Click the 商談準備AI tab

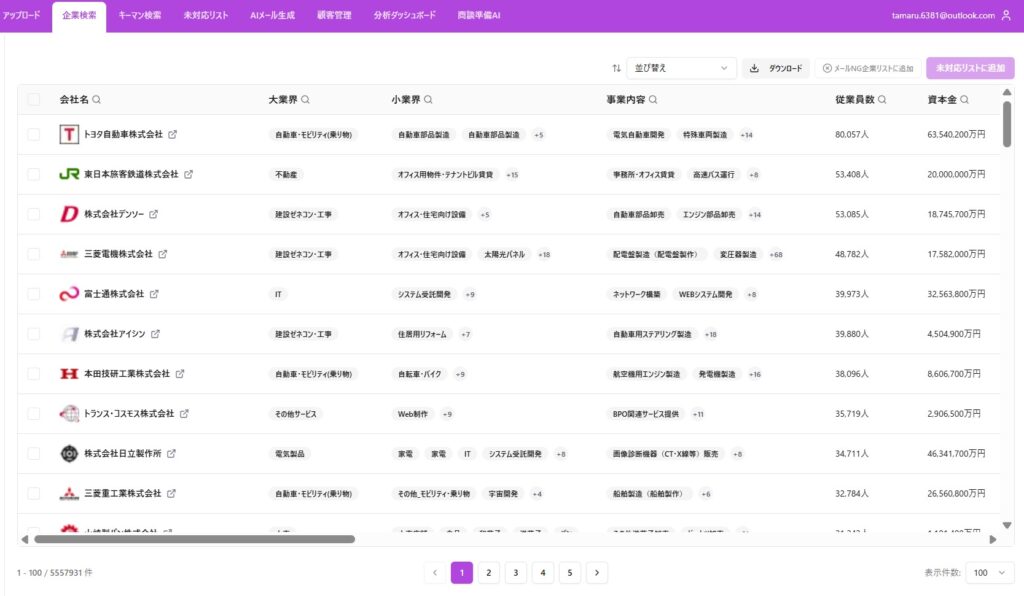479,15
